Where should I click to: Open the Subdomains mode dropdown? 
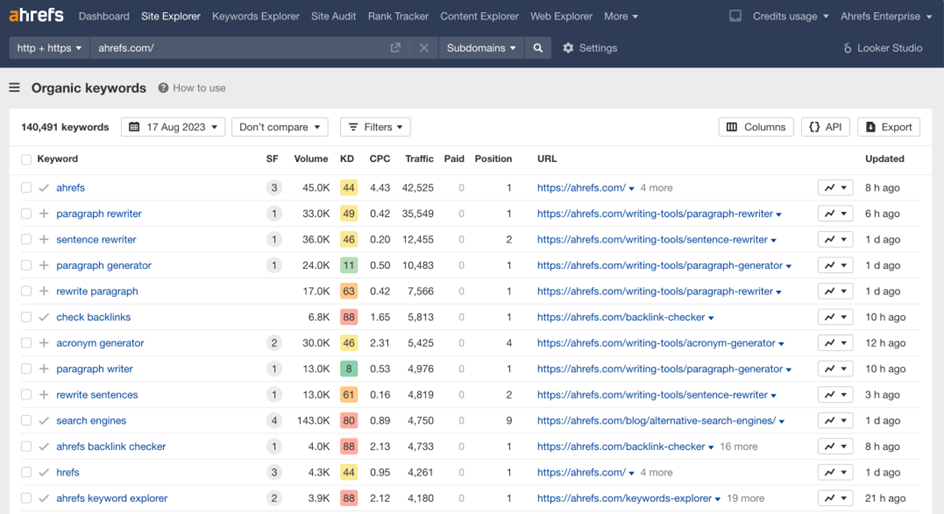coord(481,48)
